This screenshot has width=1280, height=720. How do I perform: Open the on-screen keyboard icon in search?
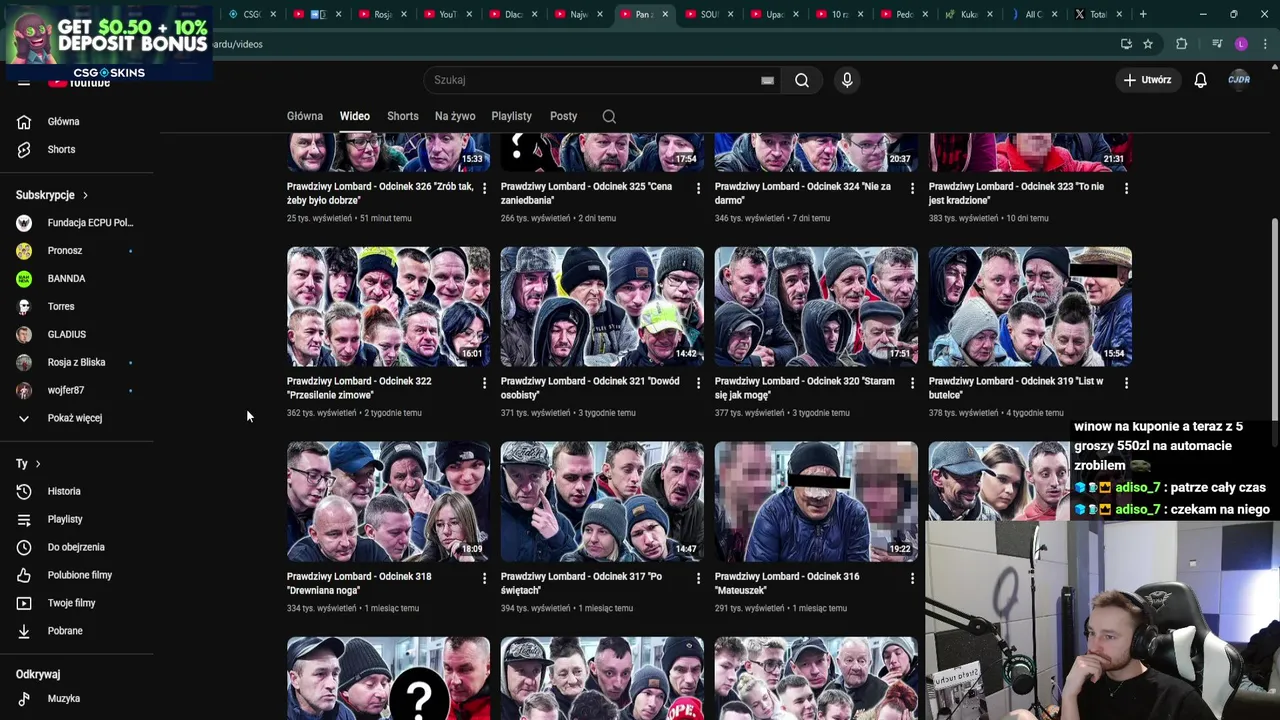(x=767, y=81)
